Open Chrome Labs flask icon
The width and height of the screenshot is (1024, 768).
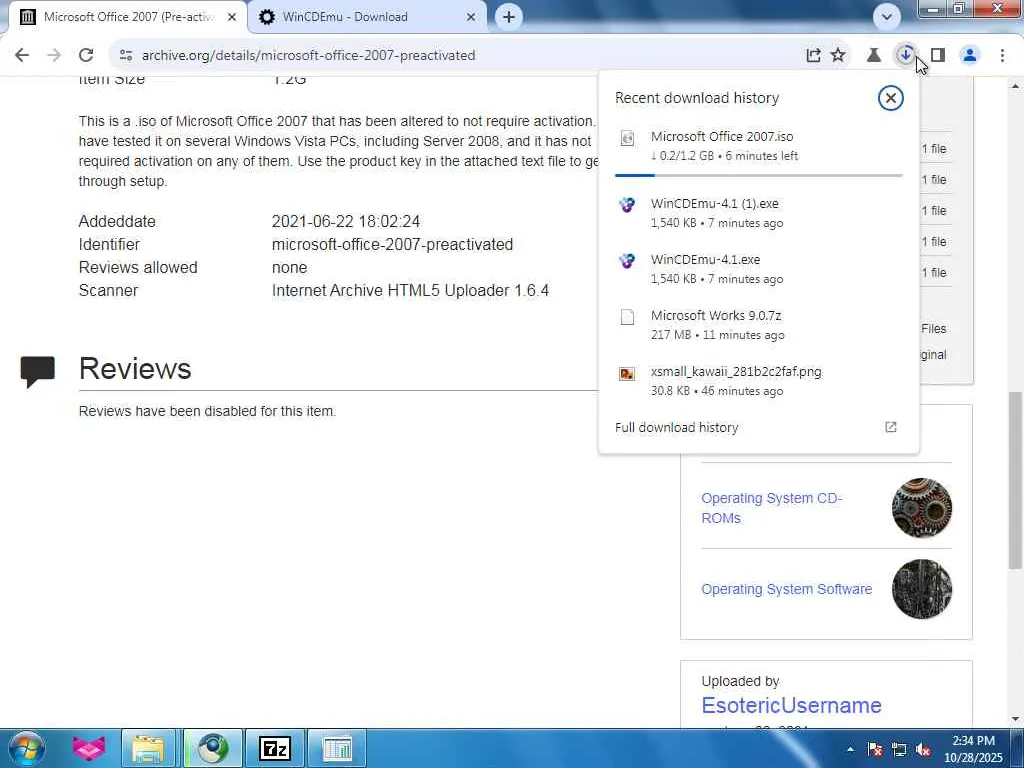tap(873, 56)
